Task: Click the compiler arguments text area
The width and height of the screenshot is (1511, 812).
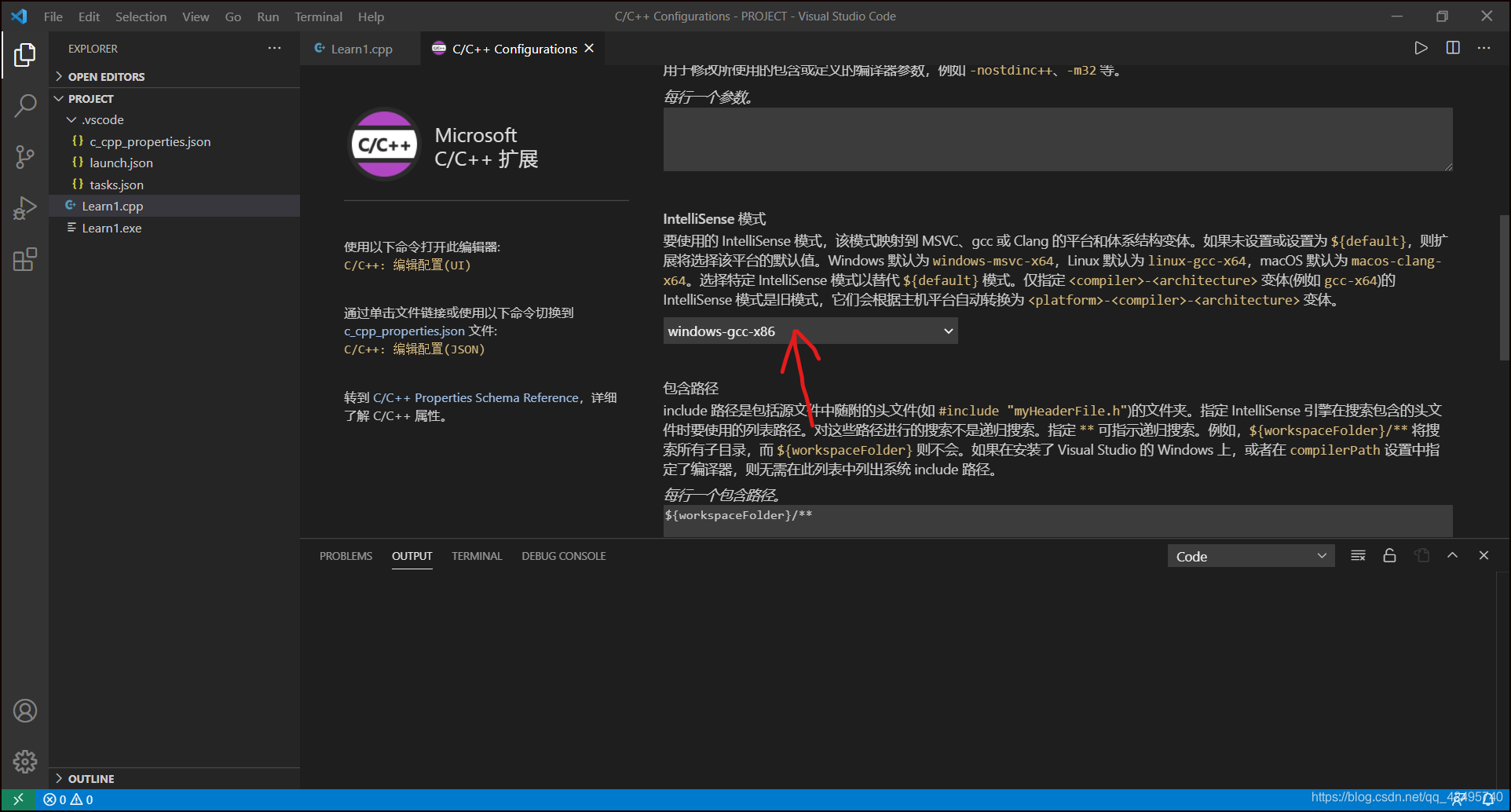Action: (1058, 140)
